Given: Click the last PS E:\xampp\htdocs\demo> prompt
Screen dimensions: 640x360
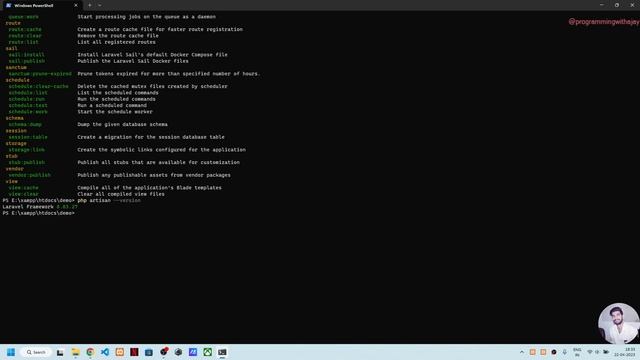Looking at the screenshot, I should 38,213.
